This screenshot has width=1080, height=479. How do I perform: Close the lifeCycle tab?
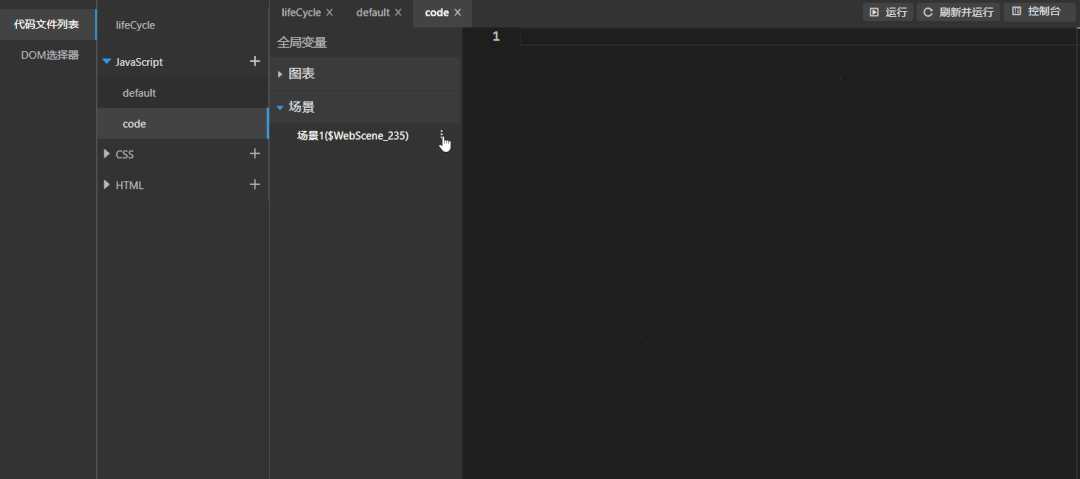click(329, 12)
